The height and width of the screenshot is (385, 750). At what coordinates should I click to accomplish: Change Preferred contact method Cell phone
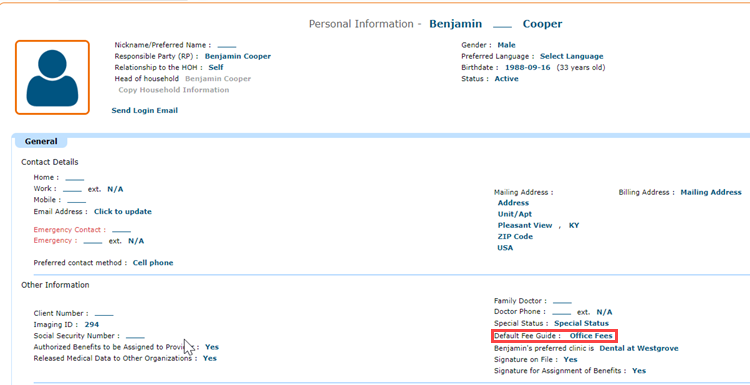click(153, 263)
